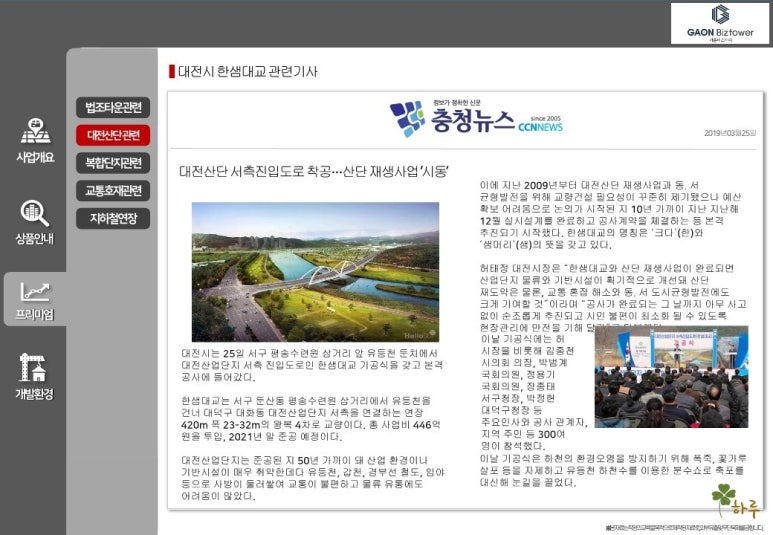Click paragraph starting 한샘대교는 서구 둔산동
Image resolution: width=773 pixels, height=535 pixels.
tap(311, 419)
